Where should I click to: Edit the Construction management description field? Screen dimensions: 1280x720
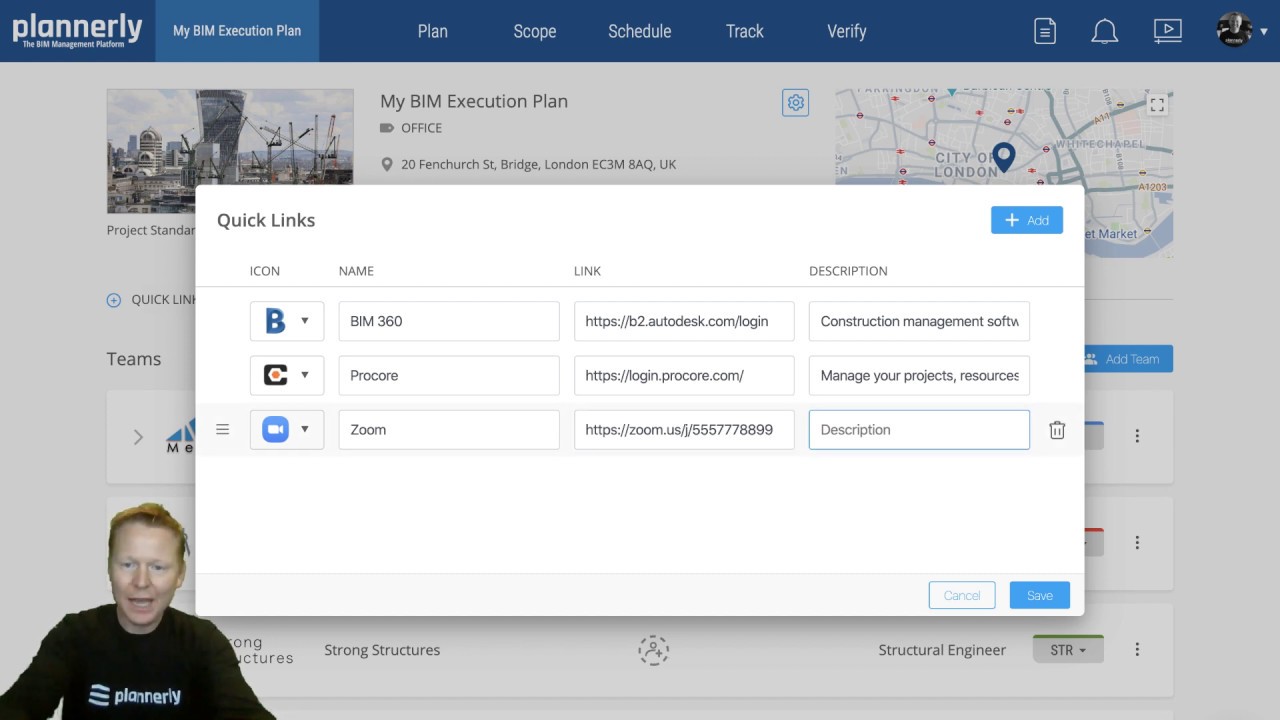[x=919, y=321]
